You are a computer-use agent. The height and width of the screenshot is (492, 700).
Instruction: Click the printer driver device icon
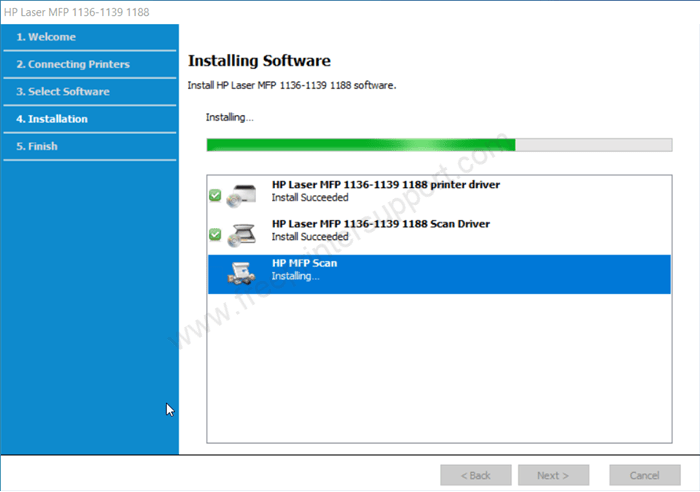tap(242, 196)
